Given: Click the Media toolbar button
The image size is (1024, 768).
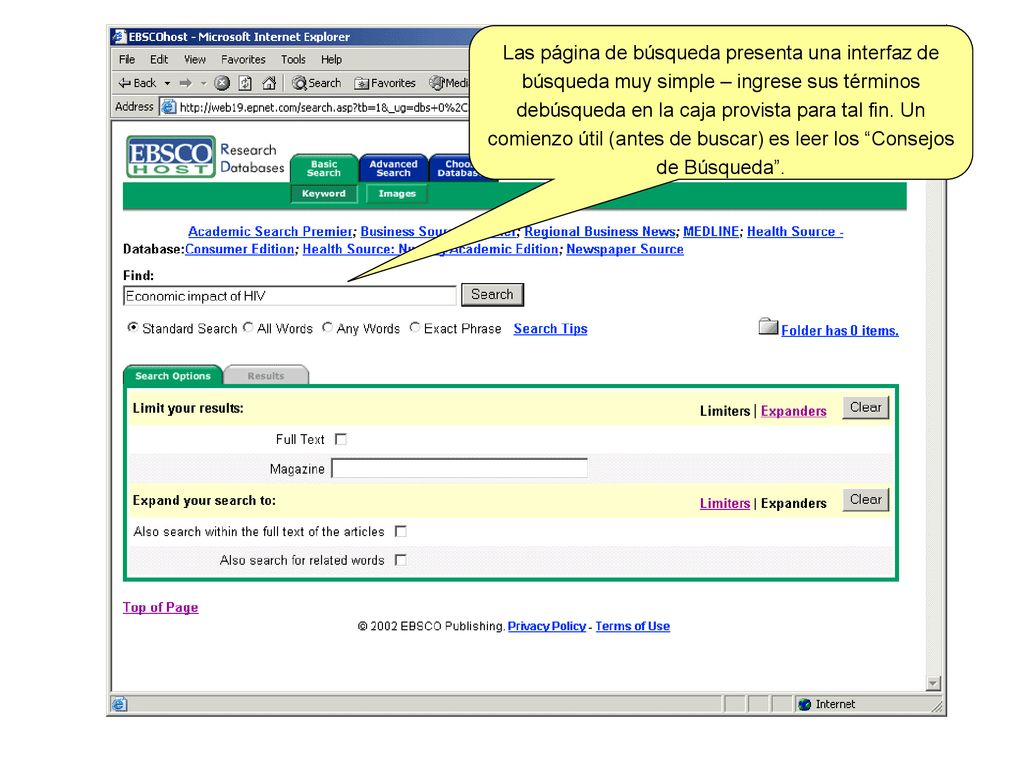Looking at the screenshot, I should pos(449,83).
